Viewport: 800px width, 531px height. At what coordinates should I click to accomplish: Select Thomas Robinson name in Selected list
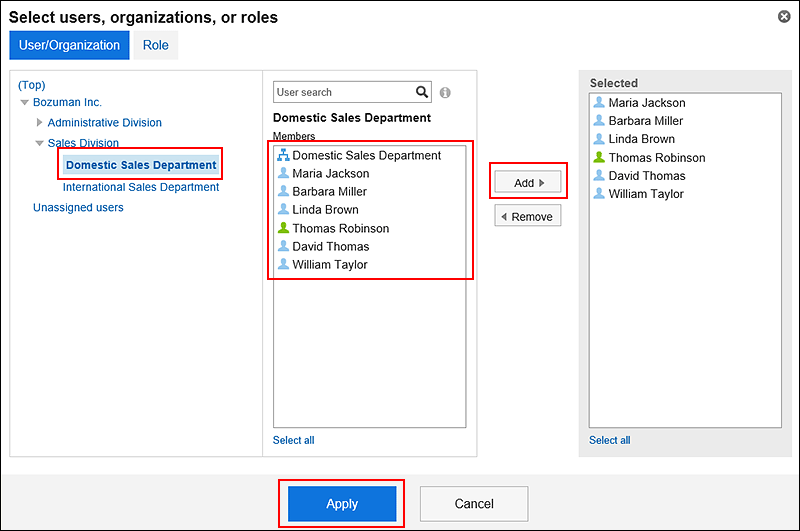click(x=657, y=158)
